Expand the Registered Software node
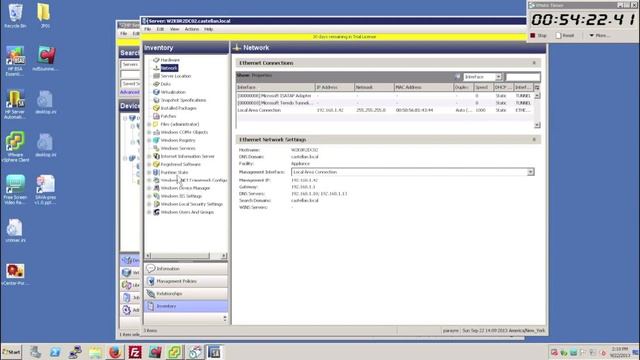Screen dimensions: 640x360 click(x=149, y=164)
